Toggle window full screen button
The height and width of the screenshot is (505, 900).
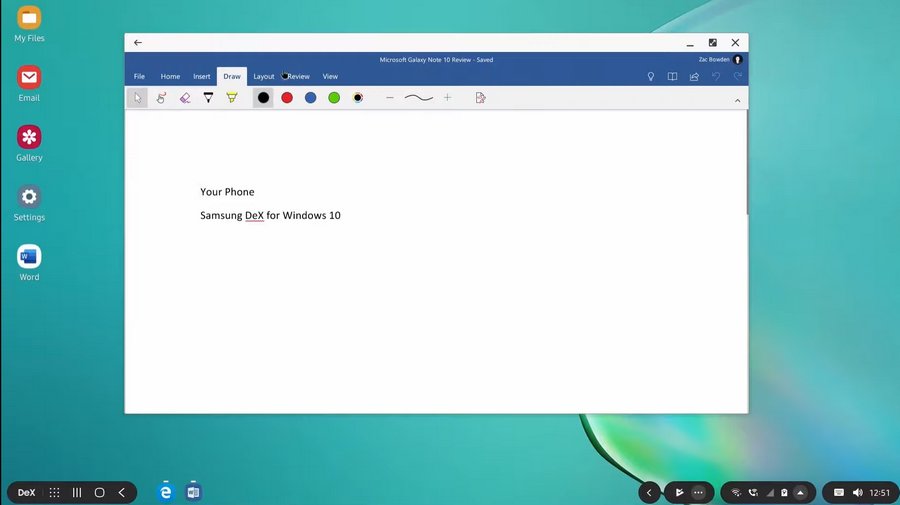click(712, 42)
